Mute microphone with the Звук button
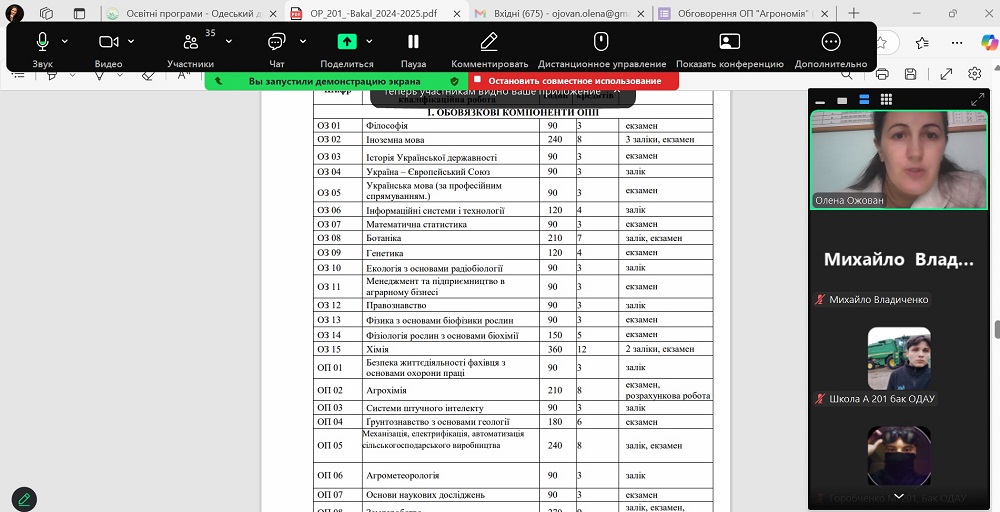 click(42, 42)
